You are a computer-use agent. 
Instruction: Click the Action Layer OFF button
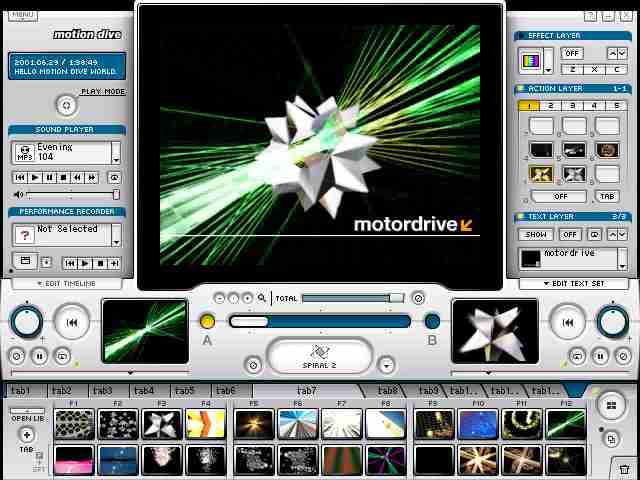(560, 196)
